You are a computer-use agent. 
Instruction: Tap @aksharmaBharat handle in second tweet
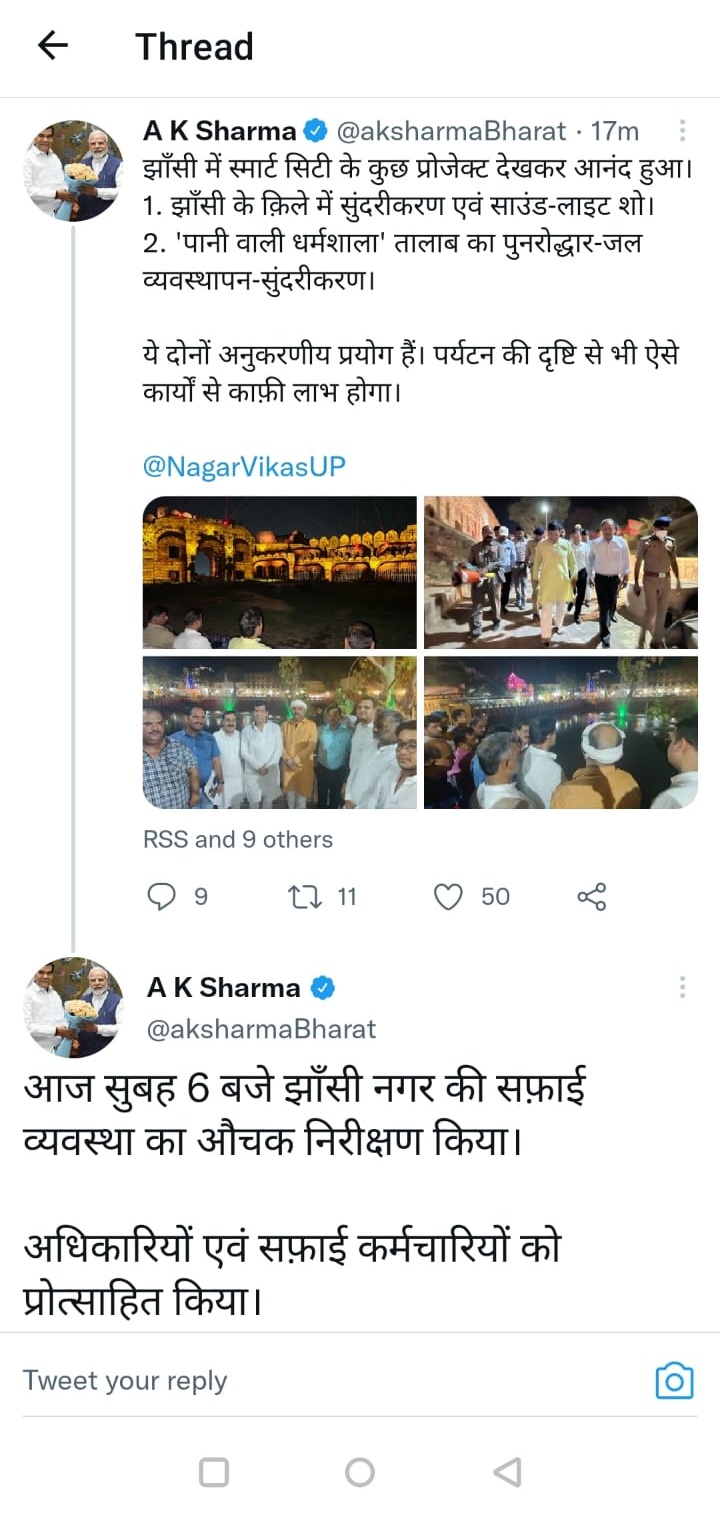[x=262, y=1028]
